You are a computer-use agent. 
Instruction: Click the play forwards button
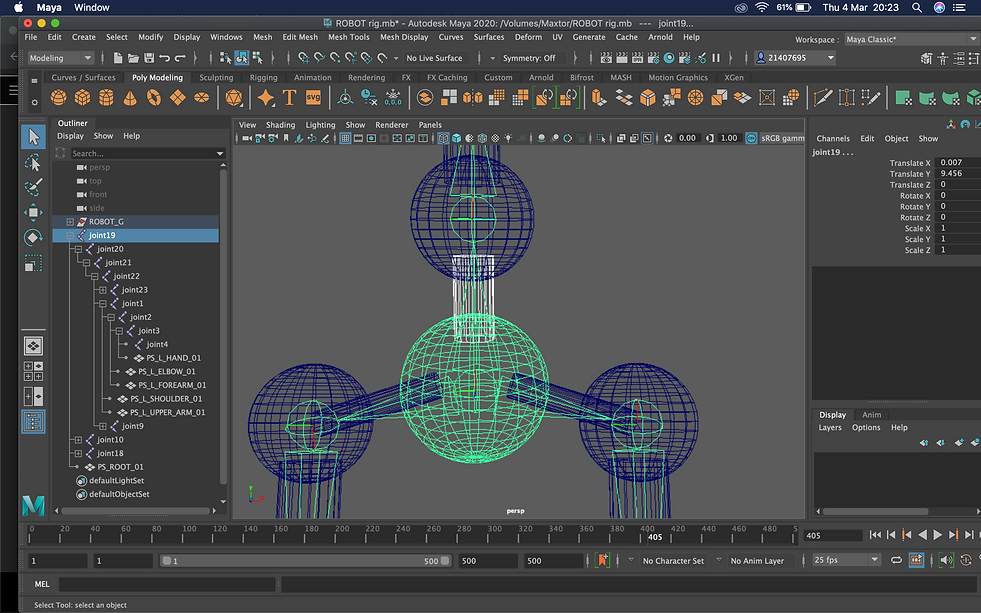click(937, 535)
